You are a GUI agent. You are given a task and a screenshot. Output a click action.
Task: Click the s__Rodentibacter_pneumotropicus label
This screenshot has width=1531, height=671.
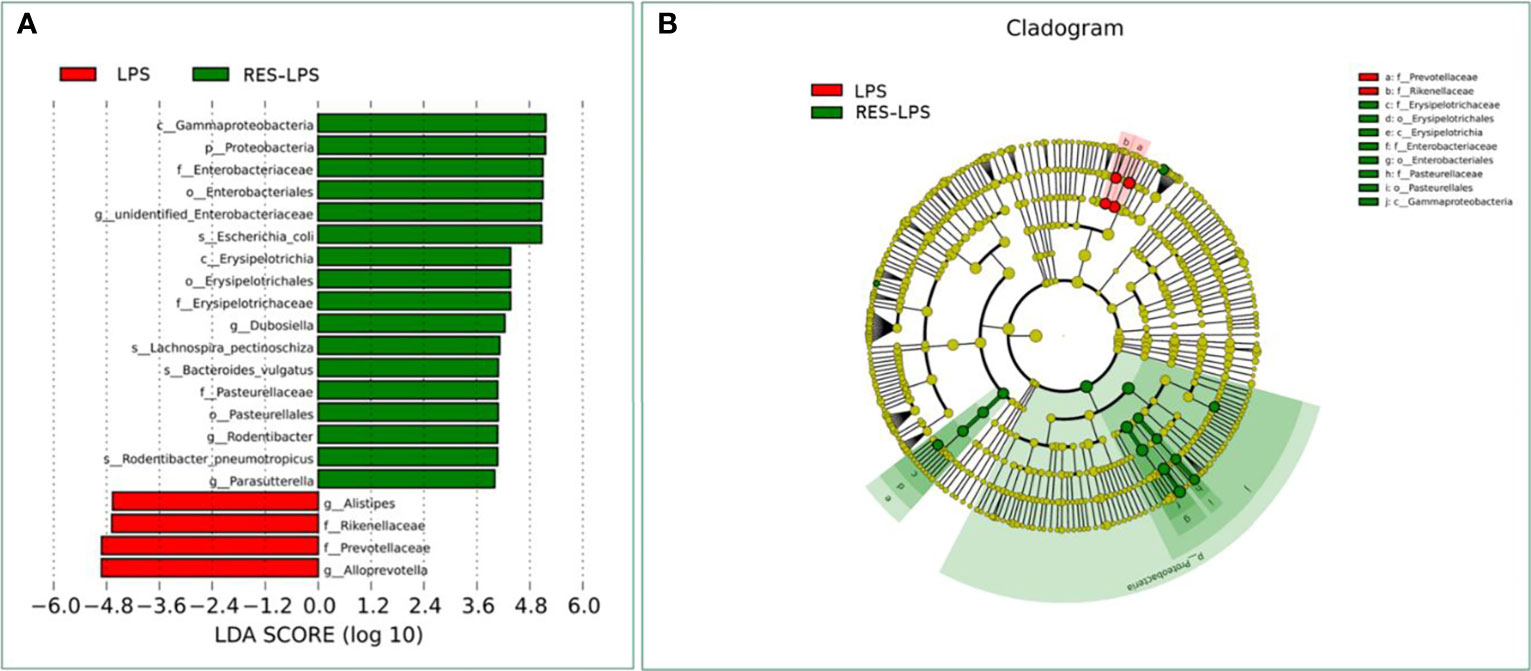click(210, 458)
